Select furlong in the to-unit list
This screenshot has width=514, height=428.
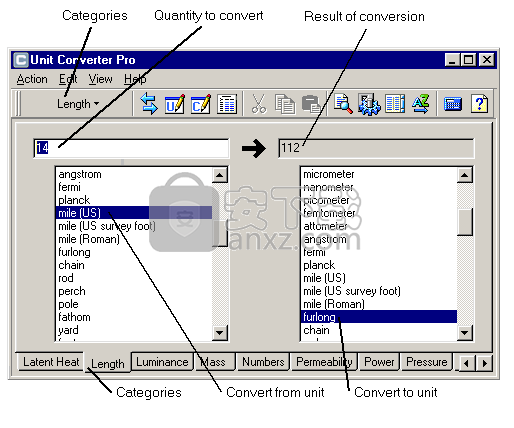tap(379, 317)
